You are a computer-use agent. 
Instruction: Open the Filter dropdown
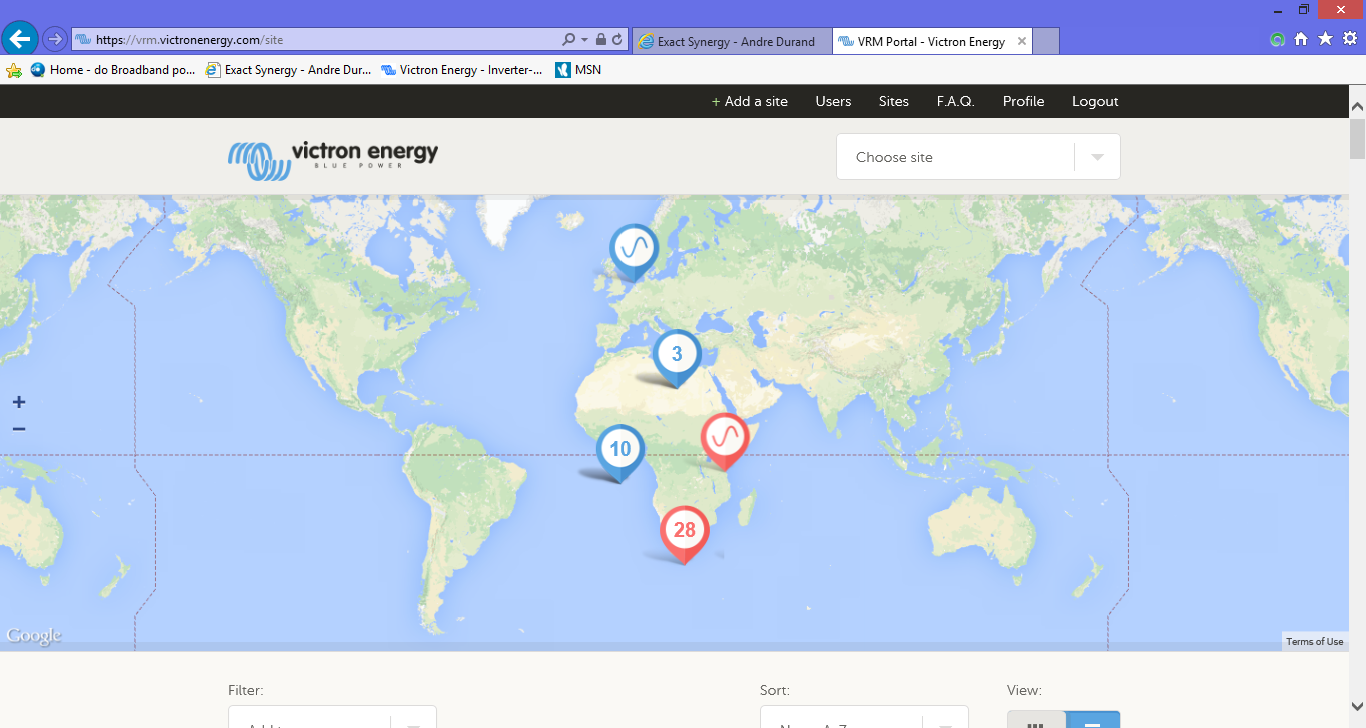tap(332, 720)
